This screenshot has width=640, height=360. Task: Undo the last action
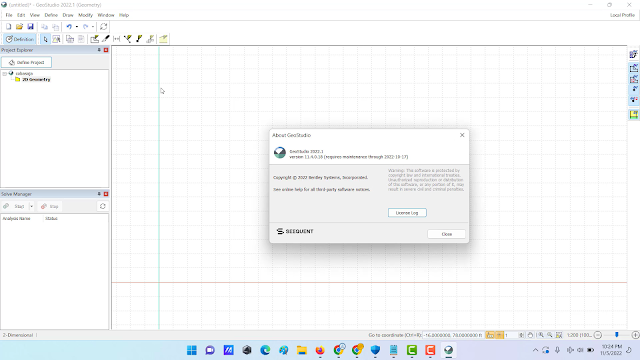(69, 27)
